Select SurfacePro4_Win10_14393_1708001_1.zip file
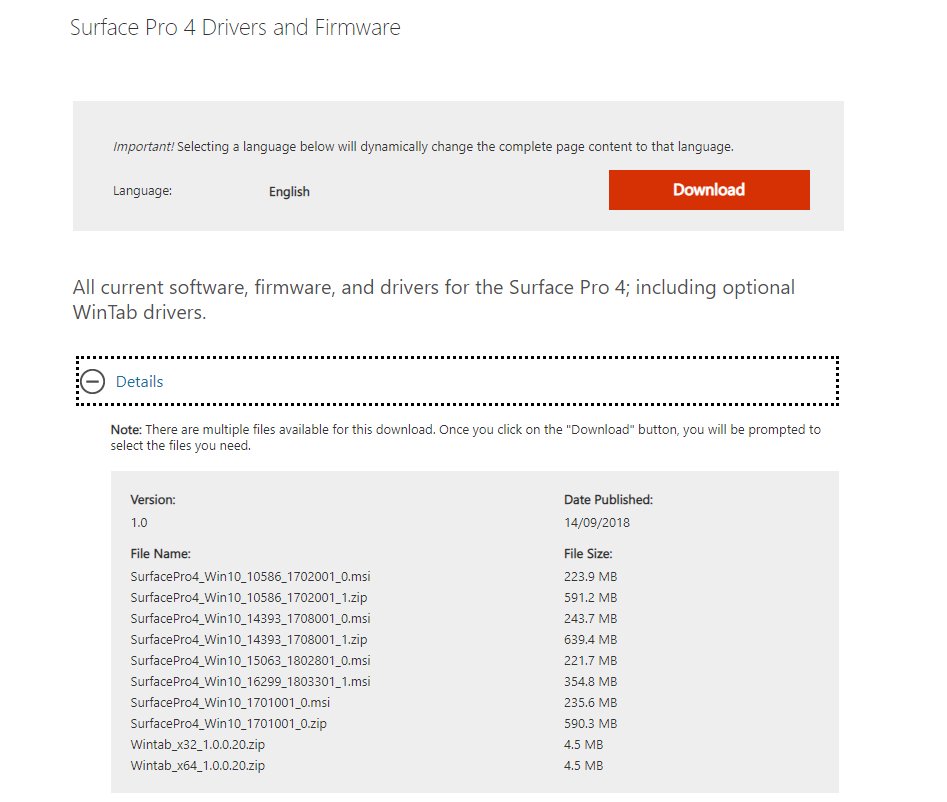Image resolution: width=947 pixels, height=802 pixels. tap(245, 639)
